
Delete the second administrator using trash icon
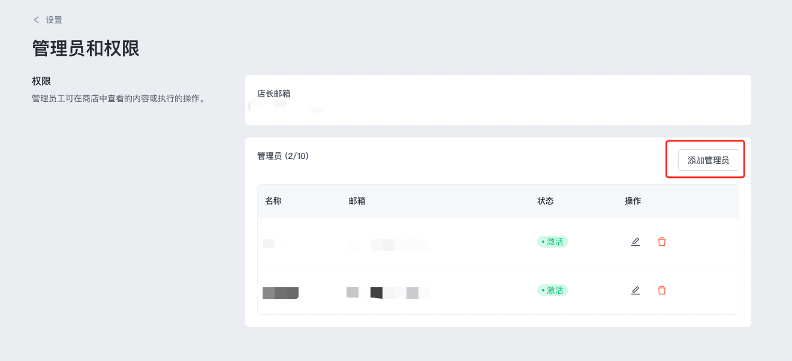click(662, 290)
